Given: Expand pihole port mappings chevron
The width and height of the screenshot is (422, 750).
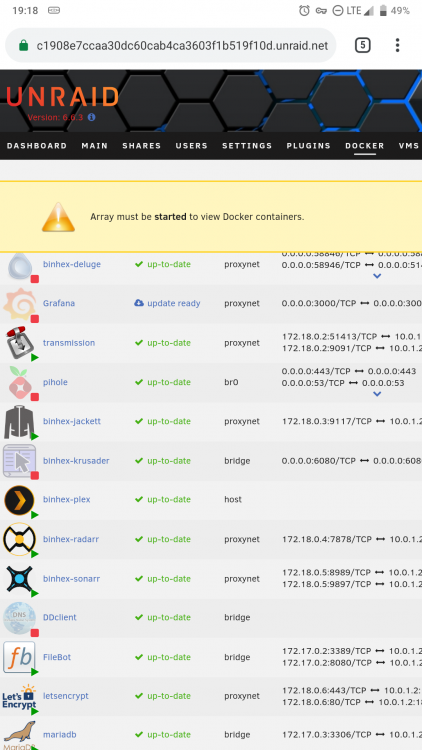Looking at the screenshot, I should [x=377, y=394].
